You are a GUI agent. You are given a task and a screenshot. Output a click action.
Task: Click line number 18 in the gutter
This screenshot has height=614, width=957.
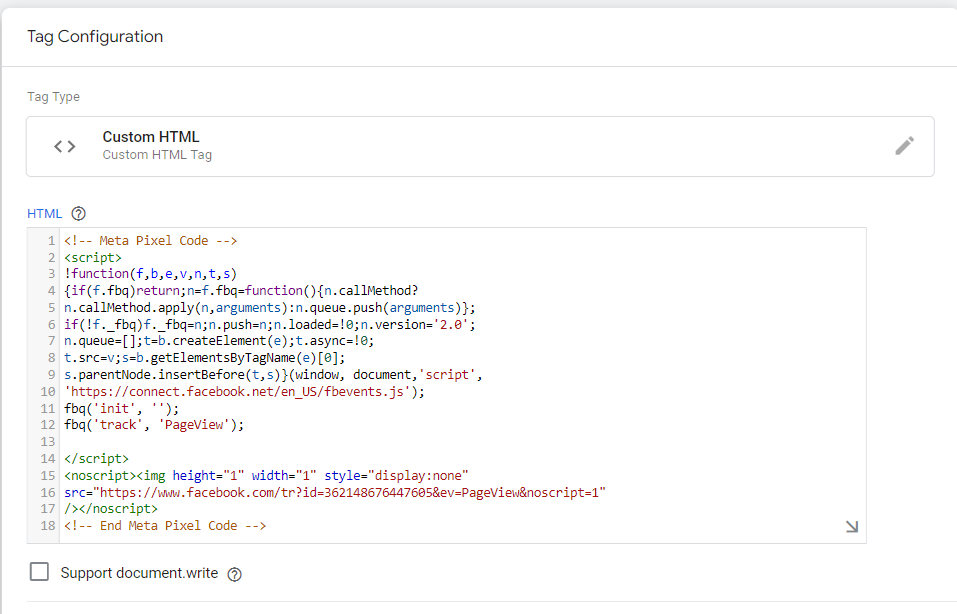pyautogui.click(x=48, y=526)
